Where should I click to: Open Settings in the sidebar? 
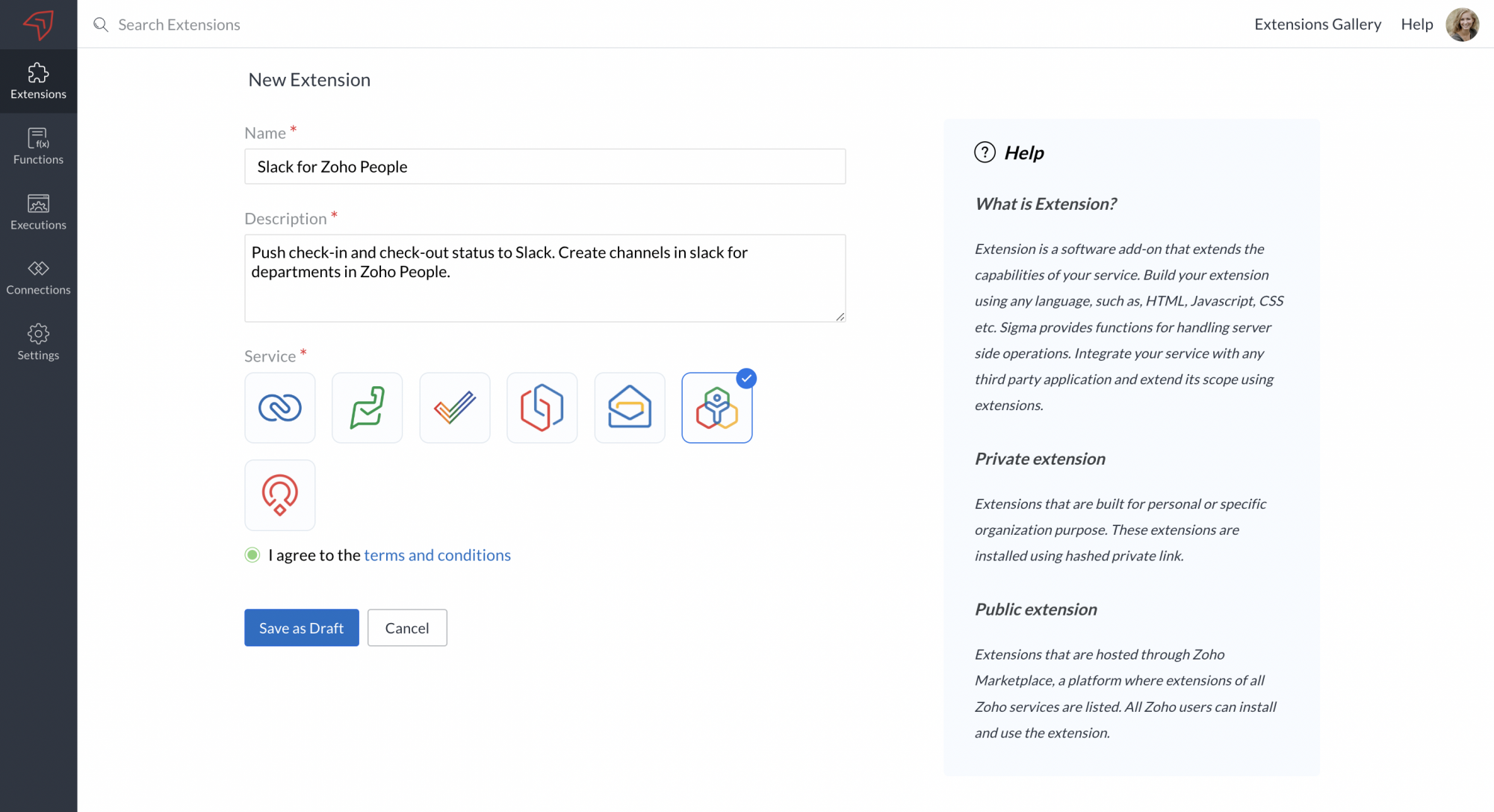point(38,342)
